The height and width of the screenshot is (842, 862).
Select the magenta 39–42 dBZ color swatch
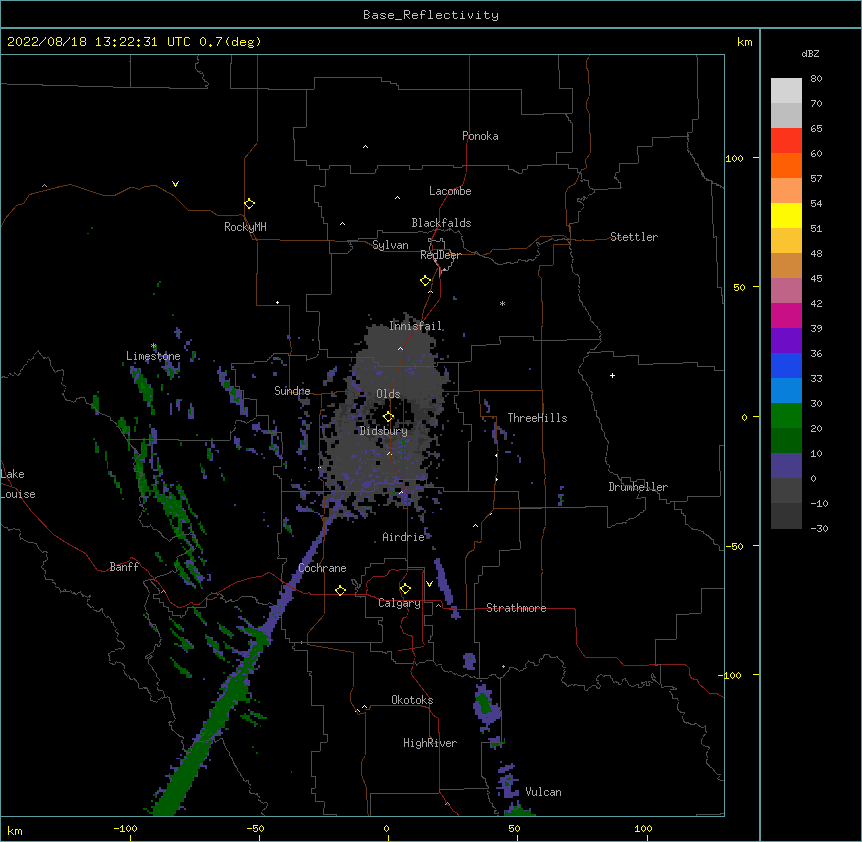786,315
